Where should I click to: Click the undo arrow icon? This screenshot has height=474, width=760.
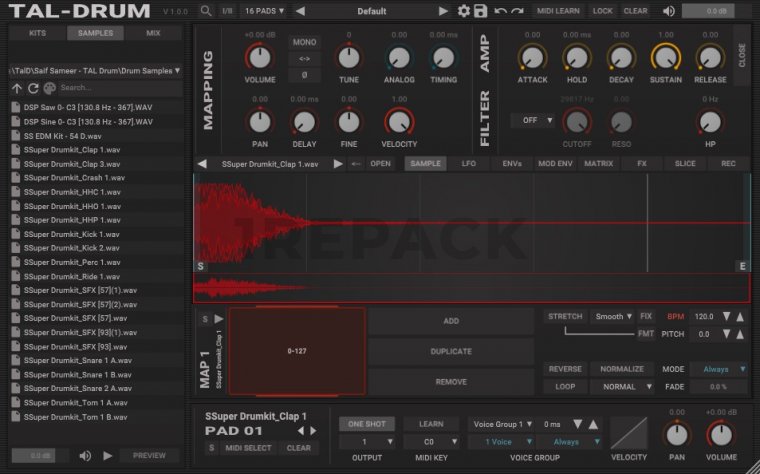(499, 11)
